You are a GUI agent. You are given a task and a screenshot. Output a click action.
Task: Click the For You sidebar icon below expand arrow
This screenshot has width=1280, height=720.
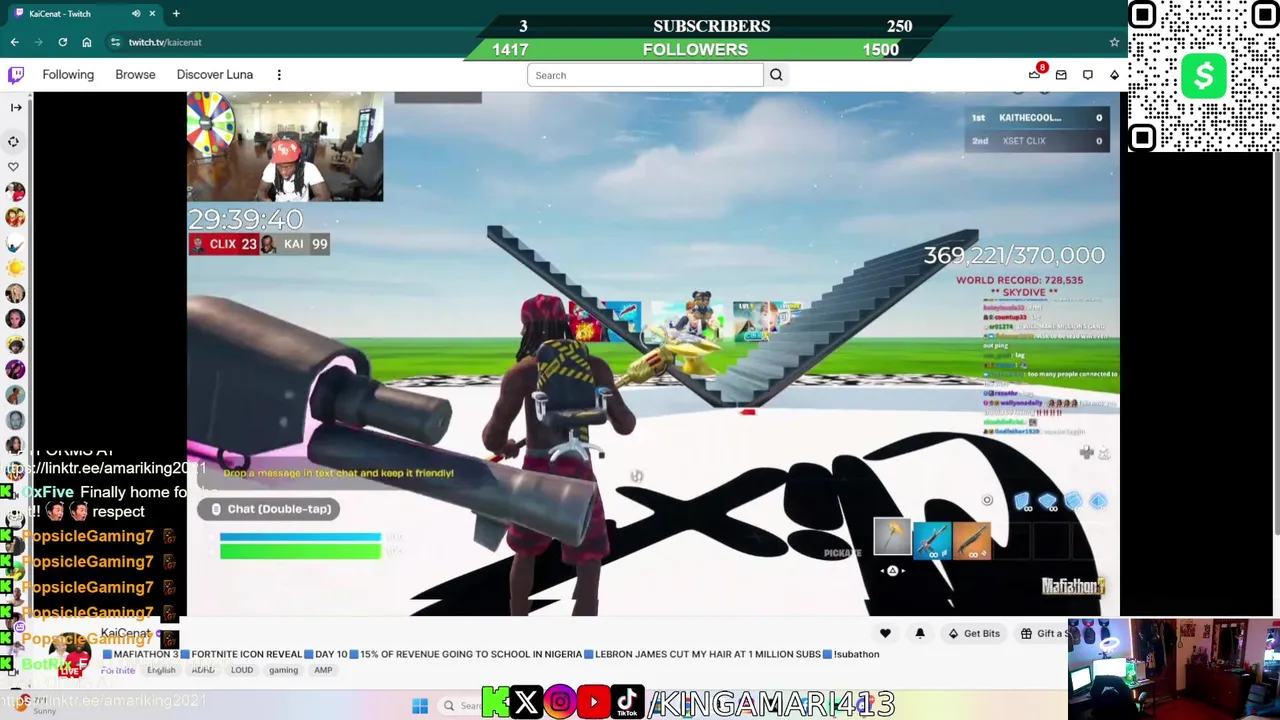click(x=14, y=141)
